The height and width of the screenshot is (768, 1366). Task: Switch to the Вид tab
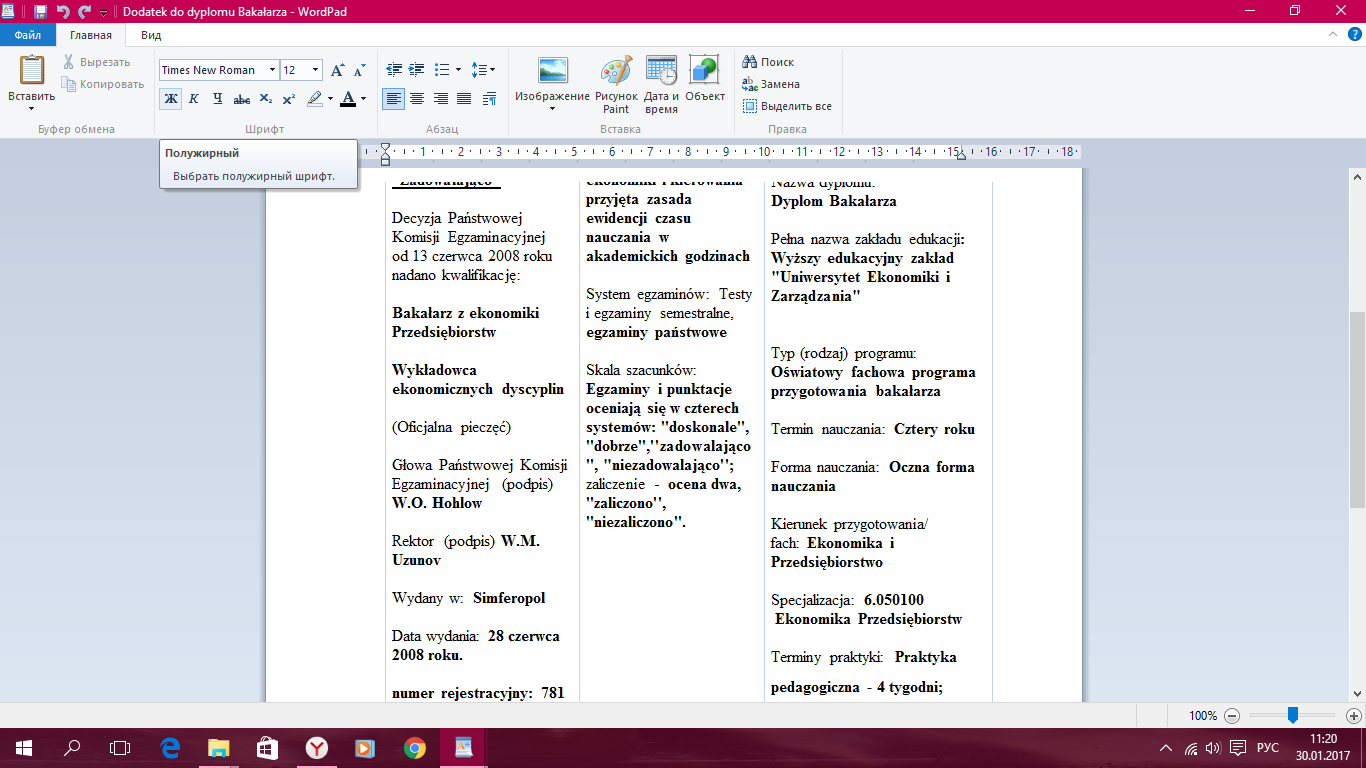point(151,34)
